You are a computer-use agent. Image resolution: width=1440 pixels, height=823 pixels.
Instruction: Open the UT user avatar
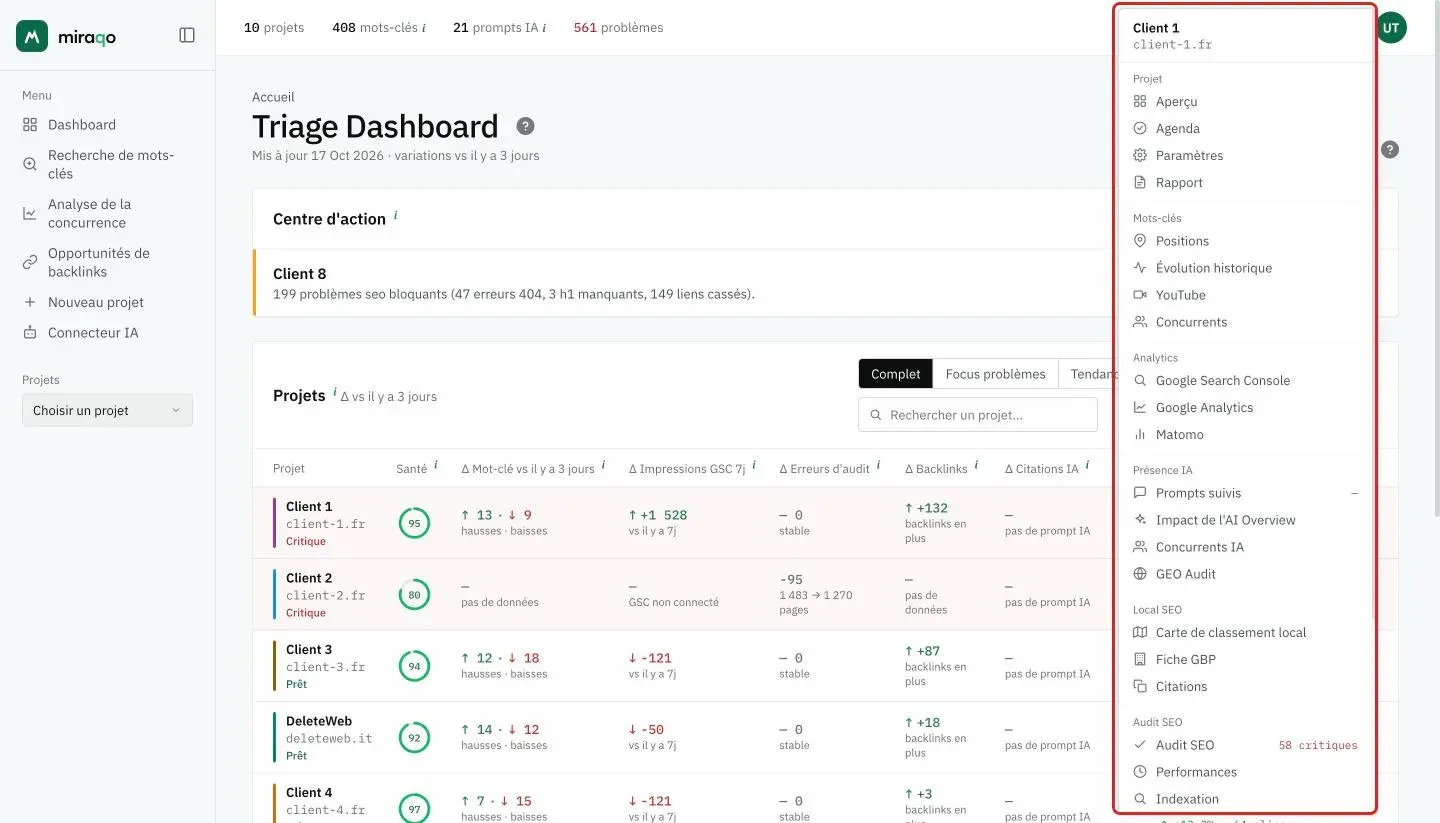pos(1391,28)
